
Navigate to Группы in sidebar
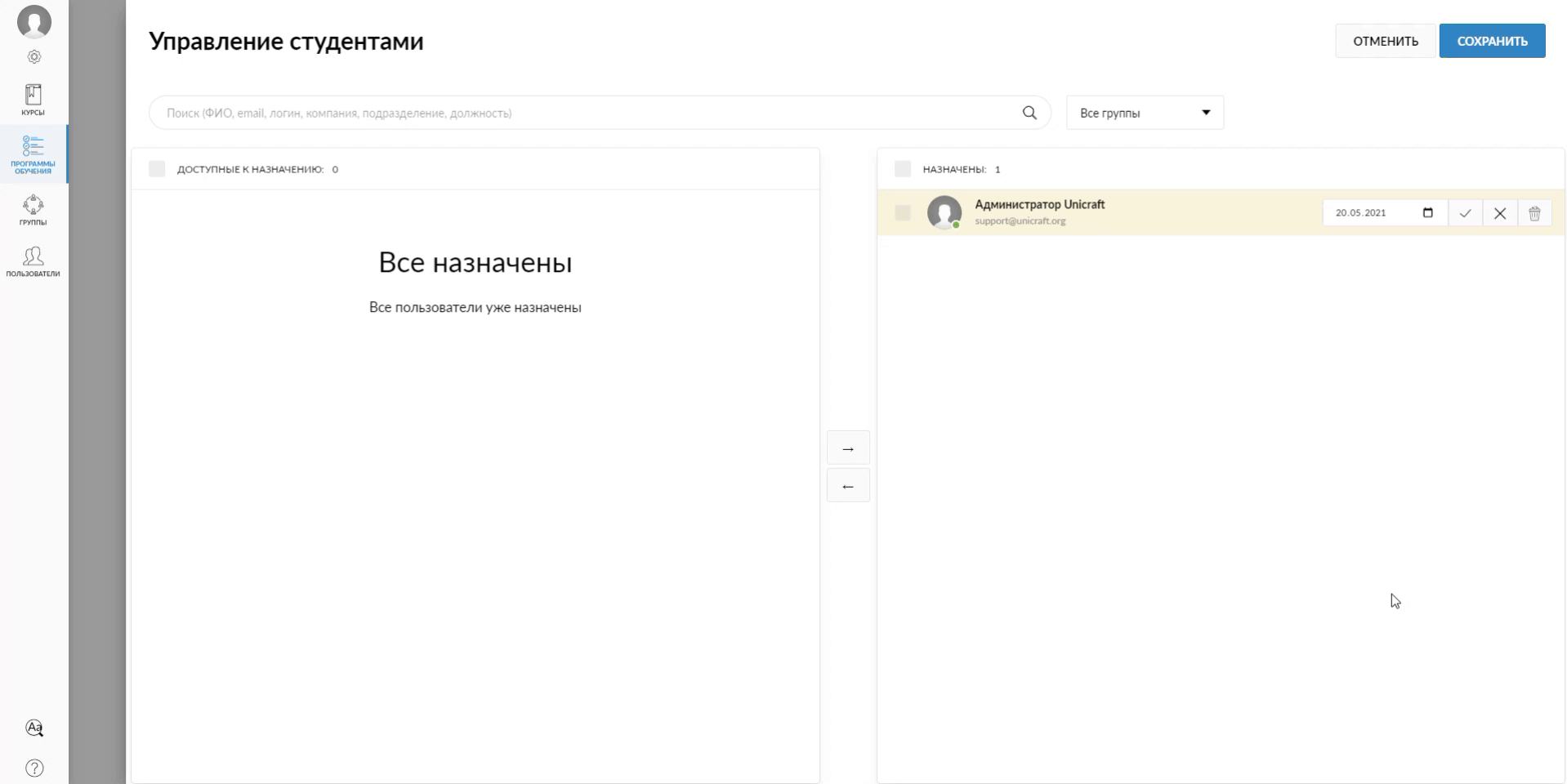click(x=33, y=210)
